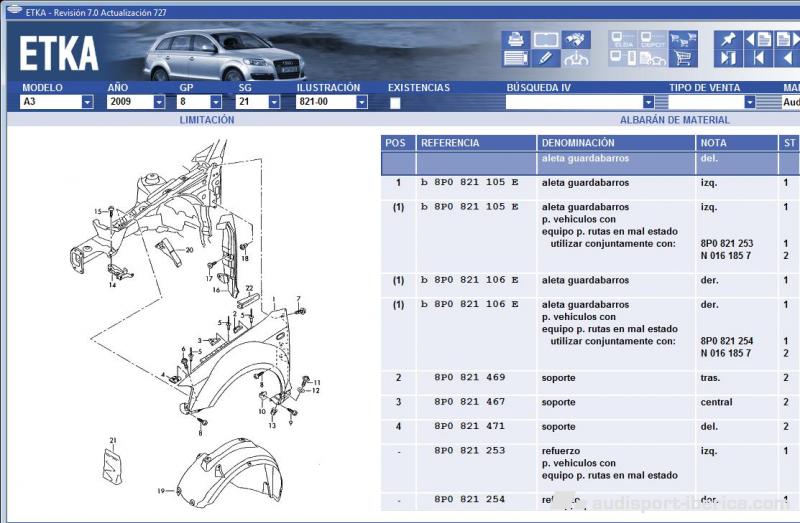Click the REFERENCIA column header
800x523 pixels.
(x=450, y=143)
